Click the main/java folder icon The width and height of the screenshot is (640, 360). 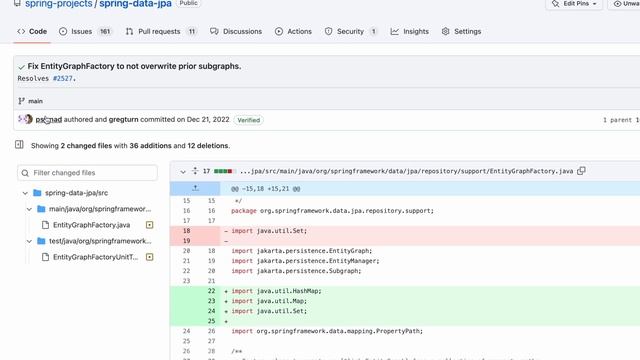(41, 209)
